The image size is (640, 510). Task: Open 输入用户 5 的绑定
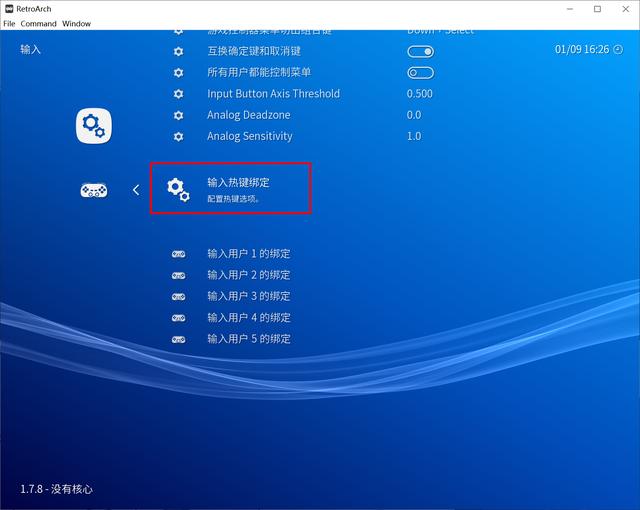click(x=249, y=339)
